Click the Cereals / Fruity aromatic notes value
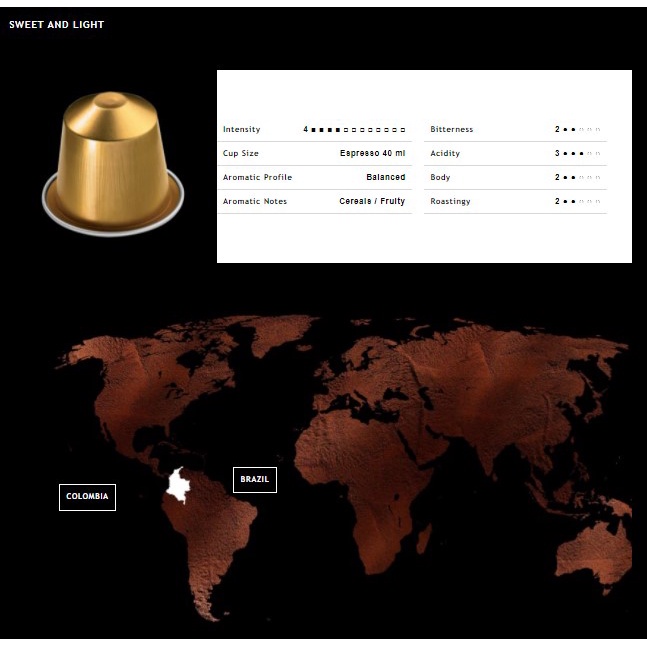The height and width of the screenshot is (647, 647). click(x=372, y=202)
